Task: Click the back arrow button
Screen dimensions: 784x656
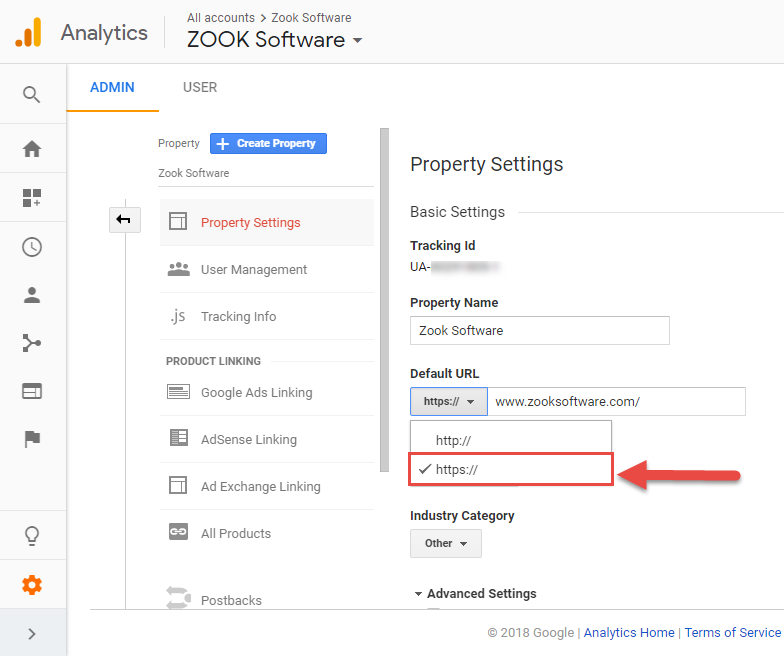Action: click(124, 220)
